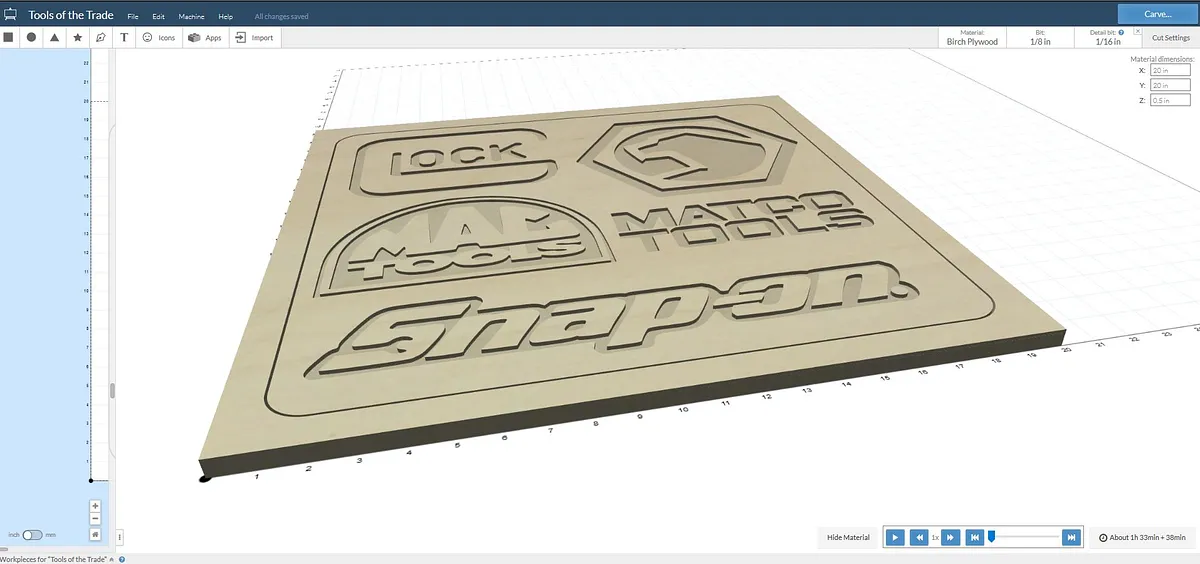1200x564 pixels.
Task: Hide the material in the preview
Action: pyautogui.click(x=848, y=538)
